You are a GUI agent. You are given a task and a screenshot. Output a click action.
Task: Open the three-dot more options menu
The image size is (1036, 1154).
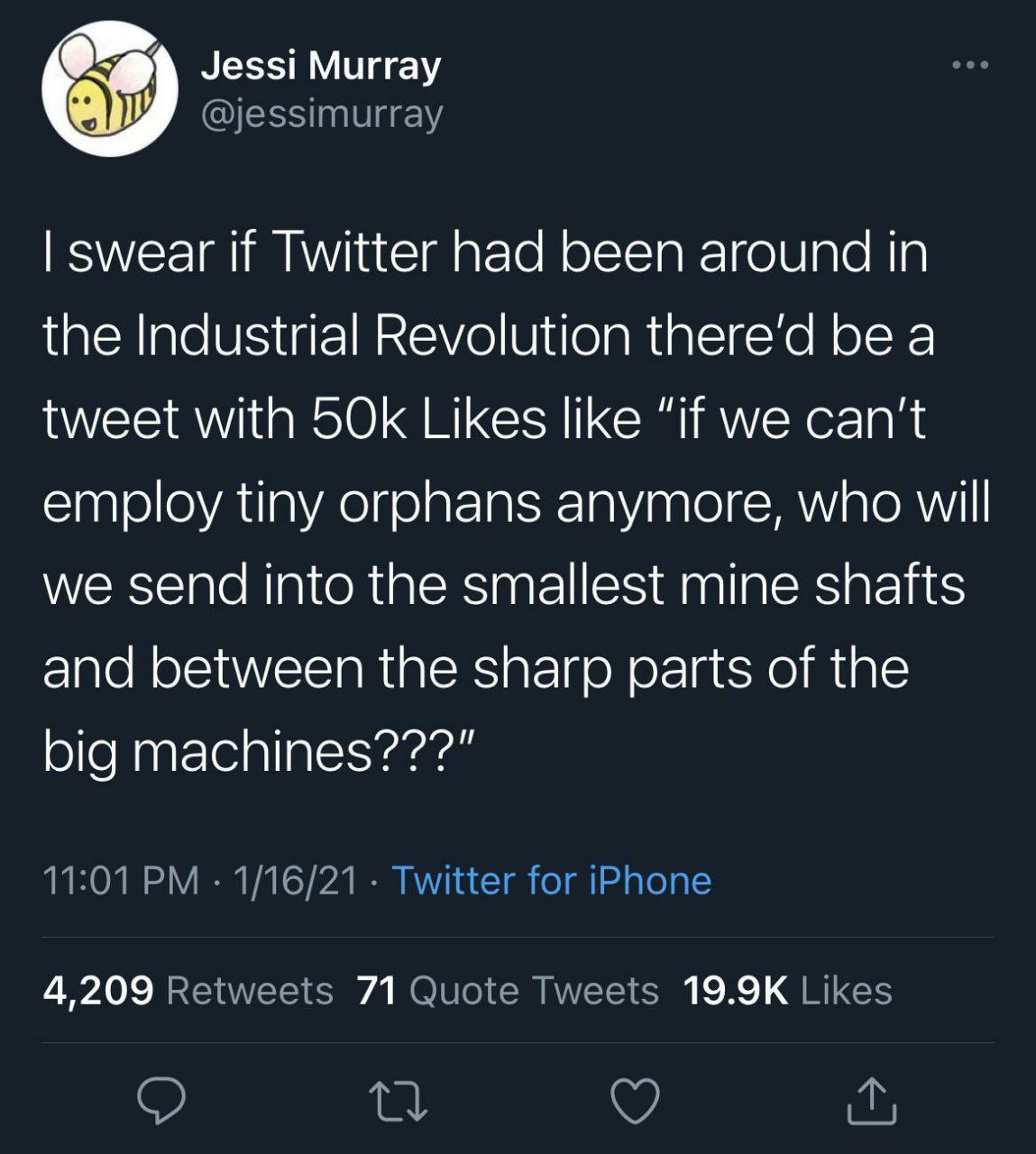tap(970, 66)
